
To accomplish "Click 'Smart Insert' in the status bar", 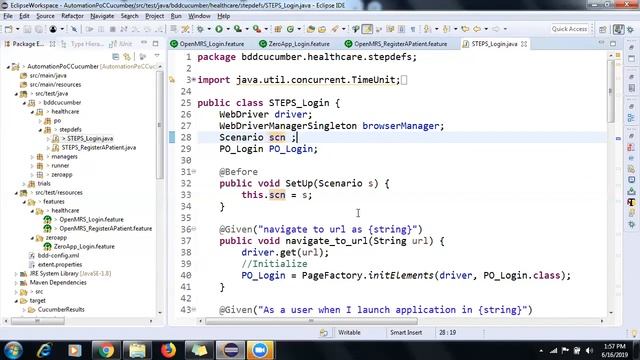I will tap(406, 333).
